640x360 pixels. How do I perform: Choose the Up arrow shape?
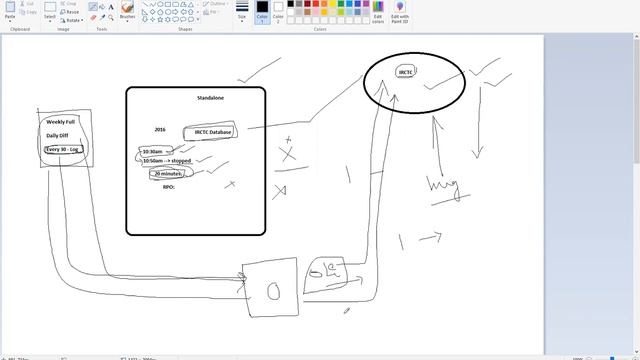[191, 12]
